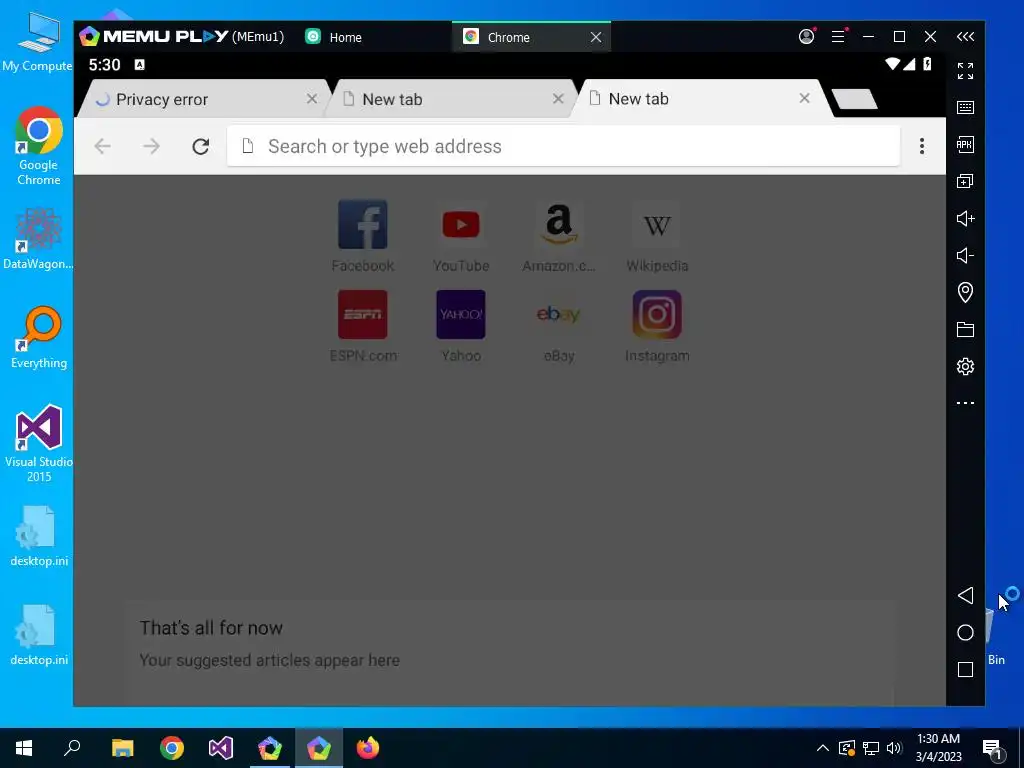
Task: Open a new Chrome tab button
Action: click(x=854, y=99)
